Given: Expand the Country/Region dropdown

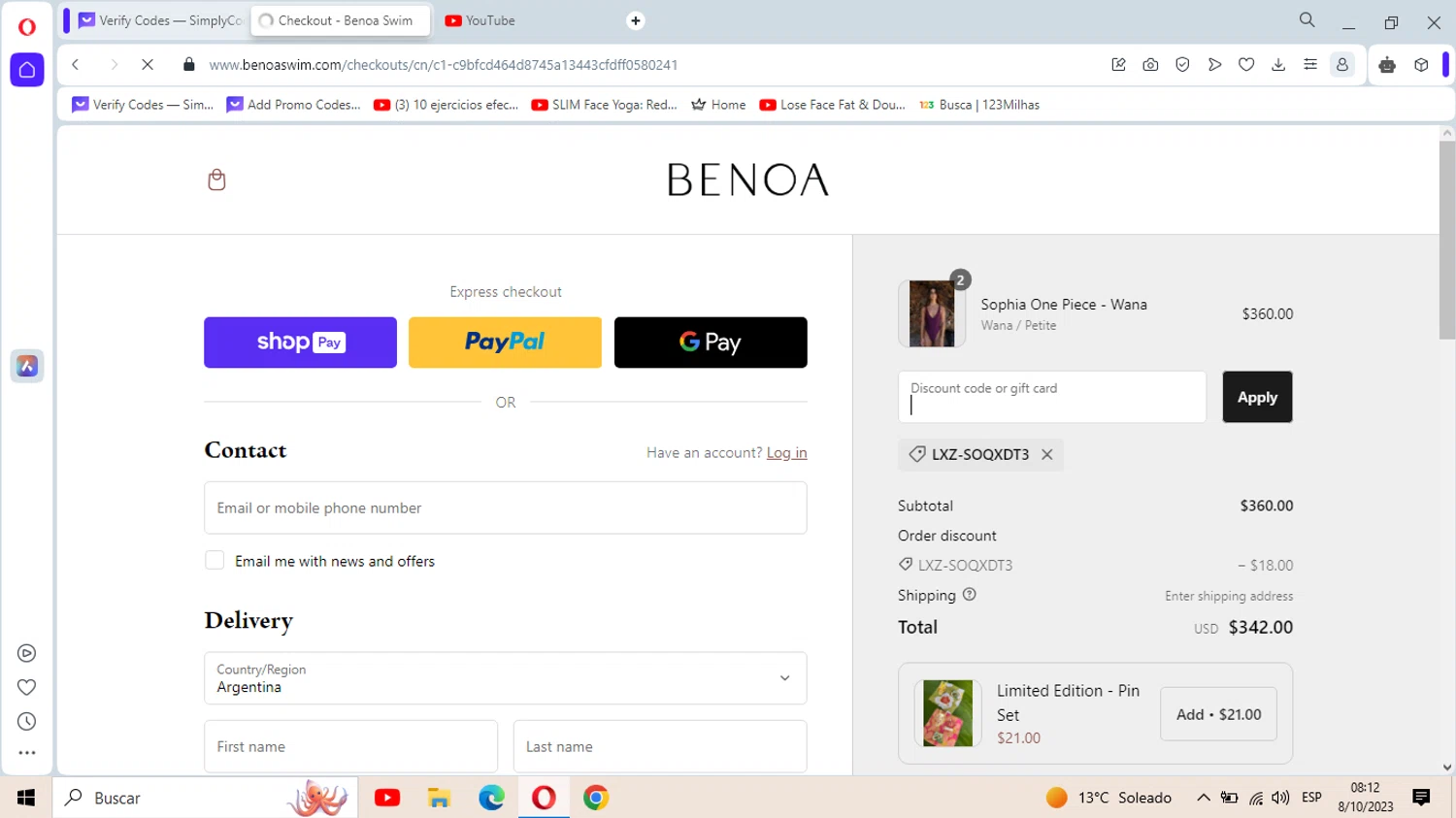Looking at the screenshot, I should pyautogui.click(x=505, y=678).
